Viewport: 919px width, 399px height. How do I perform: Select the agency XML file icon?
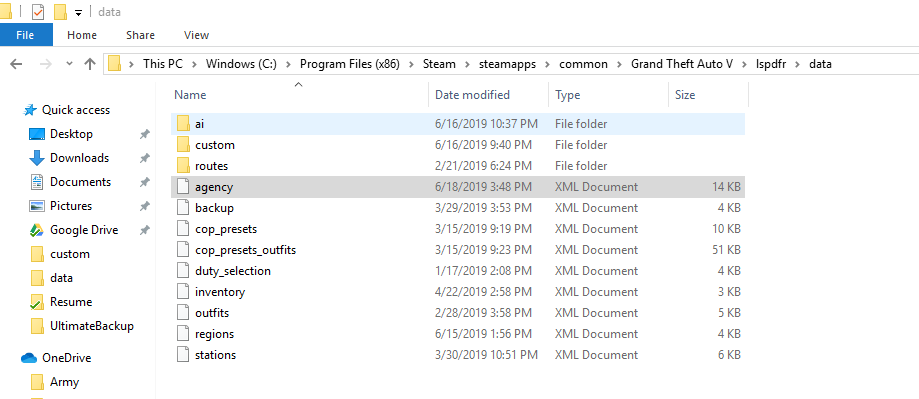(x=183, y=187)
